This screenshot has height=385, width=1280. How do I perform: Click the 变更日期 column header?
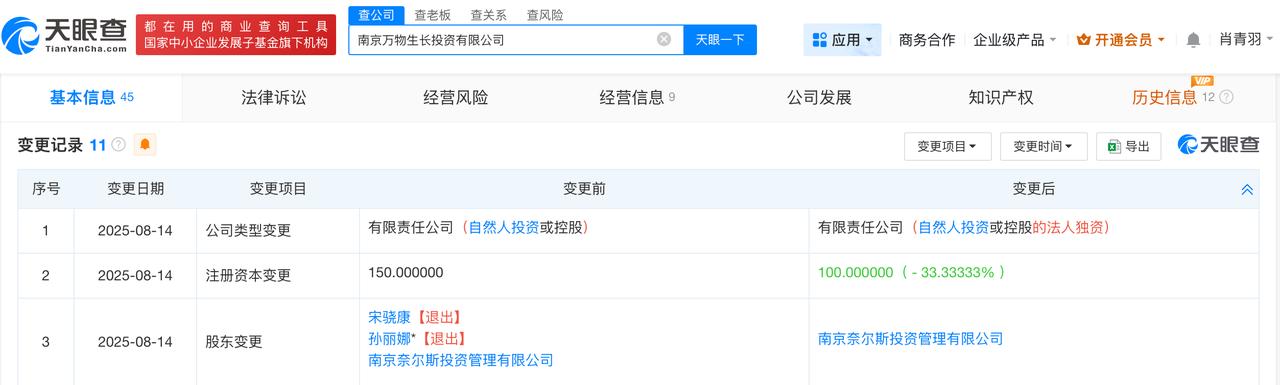click(x=136, y=188)
